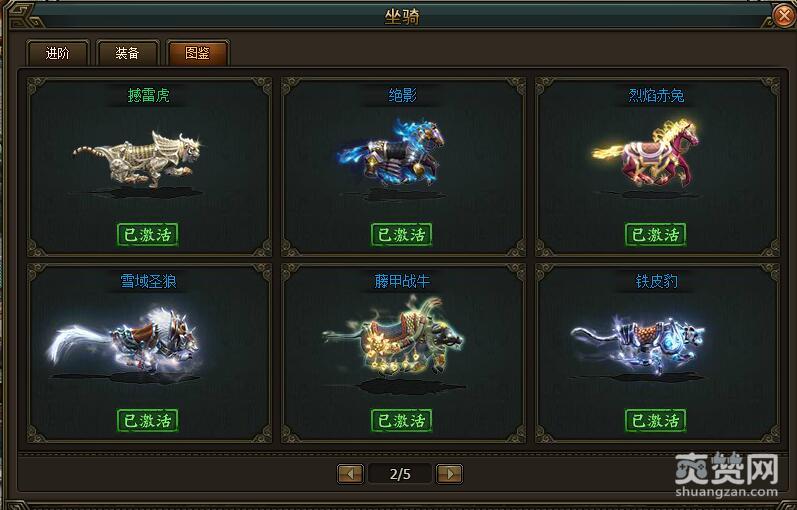The width and height of the screenshot is (797, 510).
Task: Click 已激活 button under 绝影
Action: coord(402,234)
